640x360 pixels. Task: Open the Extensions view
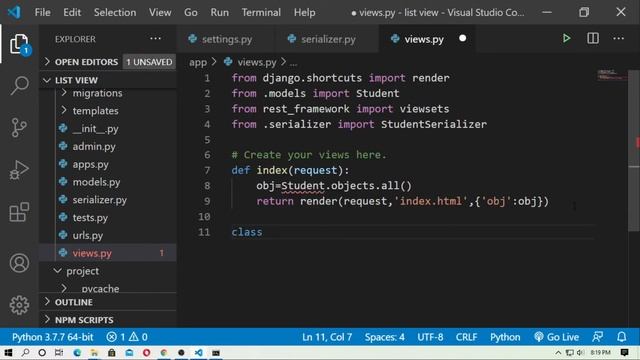click(19, 212)
